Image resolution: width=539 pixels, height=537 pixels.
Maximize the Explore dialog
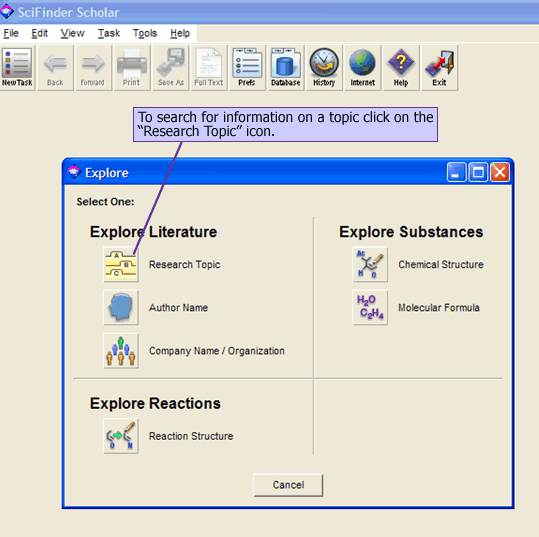pos(478,172)
